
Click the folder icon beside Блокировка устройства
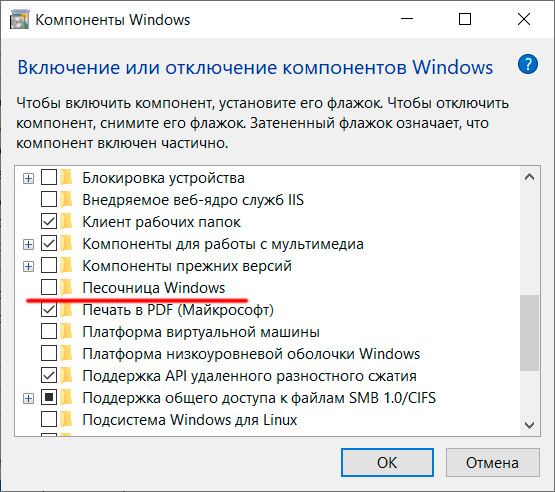pyautogui.click(x=66, y=177)
